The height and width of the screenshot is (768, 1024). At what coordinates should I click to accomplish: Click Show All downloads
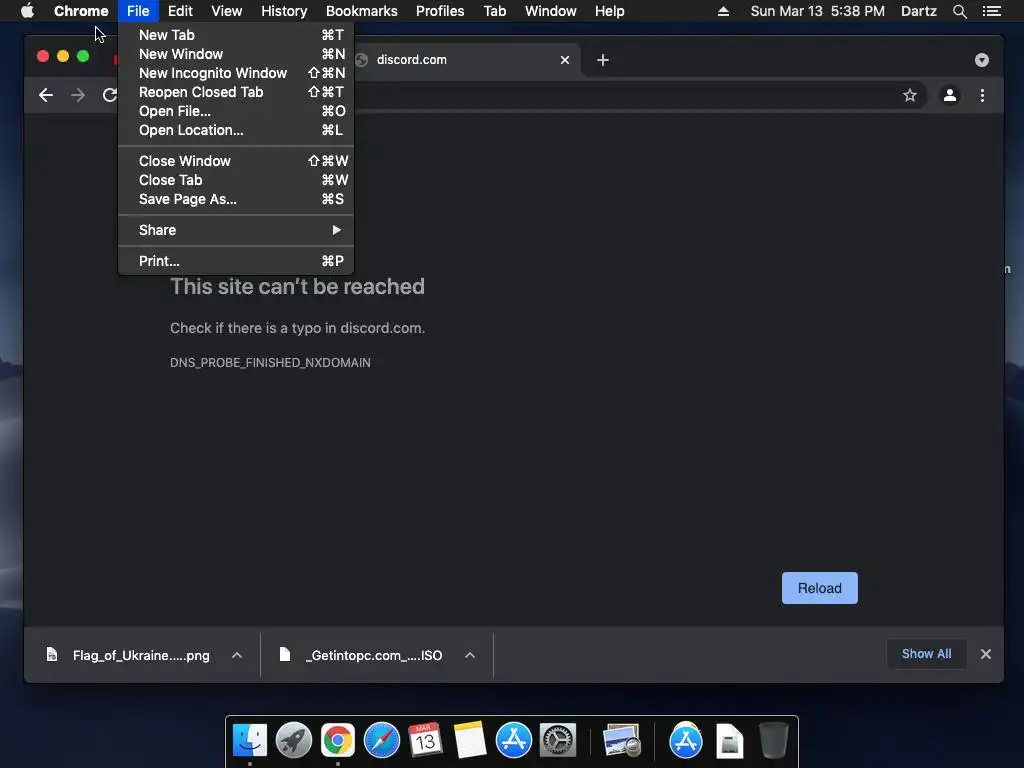(926, 654)
